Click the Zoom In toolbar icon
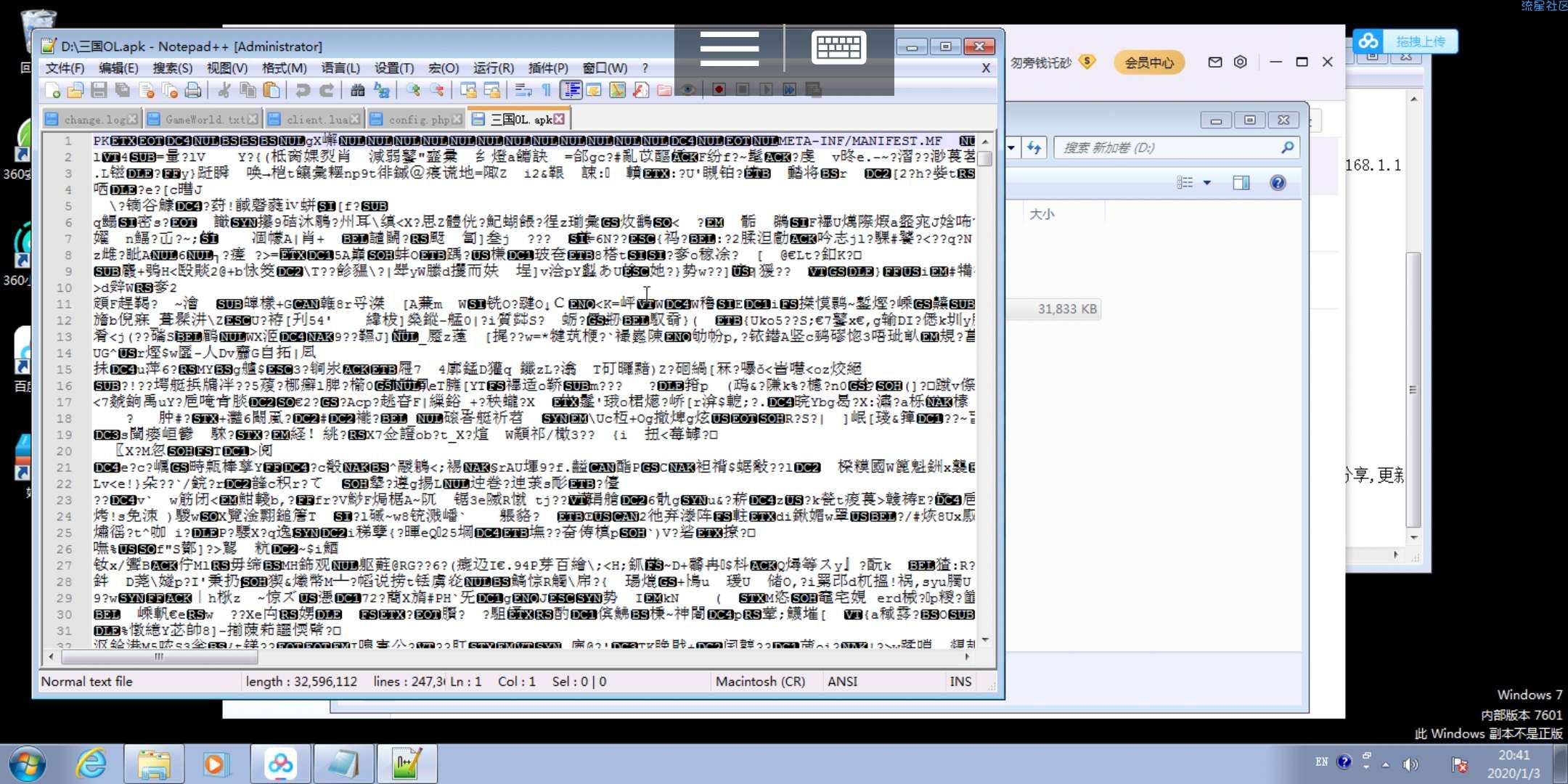 [x=413, y=90]
